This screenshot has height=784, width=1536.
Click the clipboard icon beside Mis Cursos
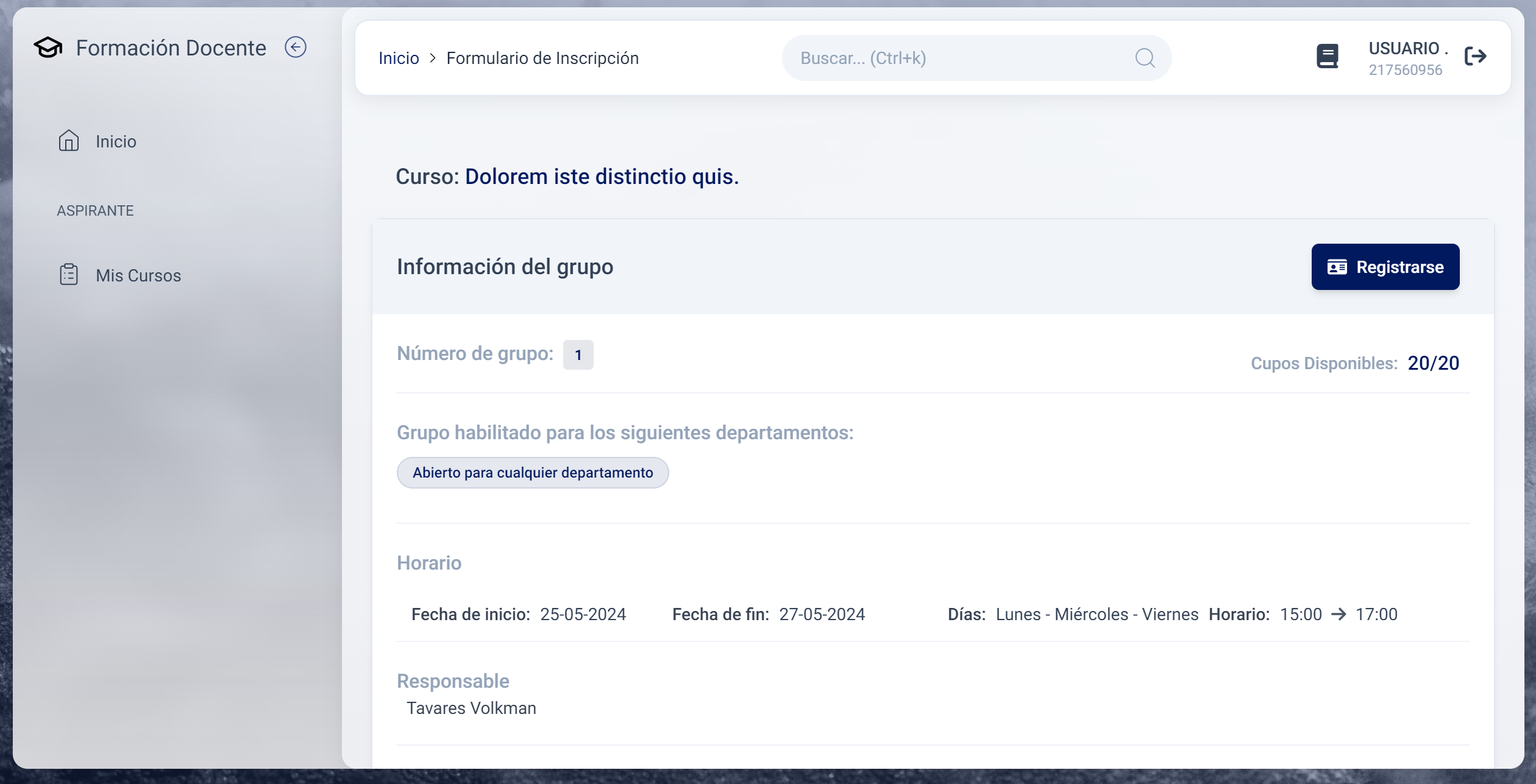pyautogui.click(x=69, y=275)
